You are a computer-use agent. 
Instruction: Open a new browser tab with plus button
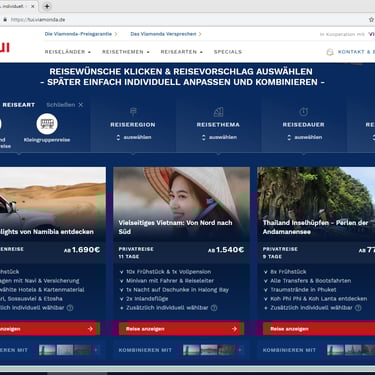click(47, 6)
